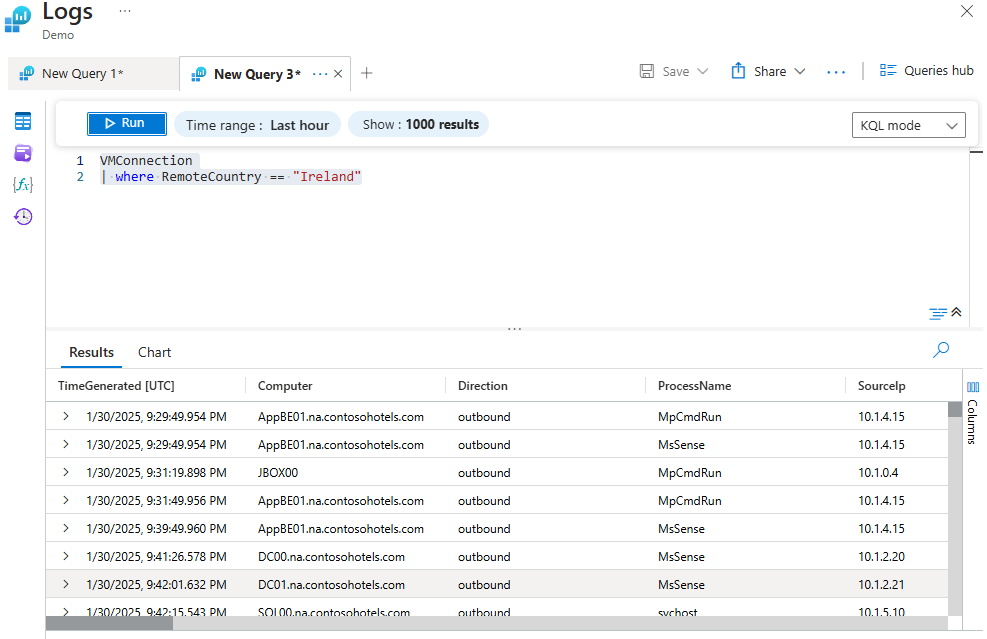
Task: Sort by TimeGenerated [UTC] column header
Action: 116,386
